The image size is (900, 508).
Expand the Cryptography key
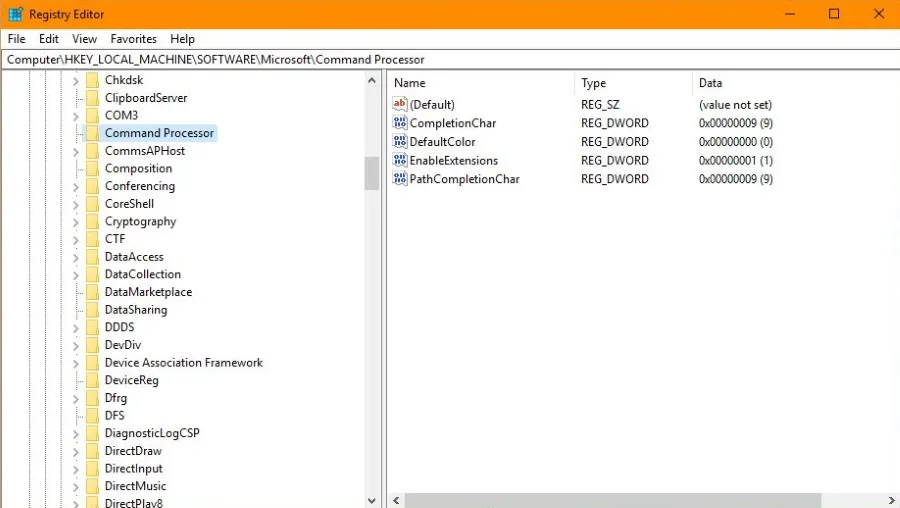click(76, 223)
